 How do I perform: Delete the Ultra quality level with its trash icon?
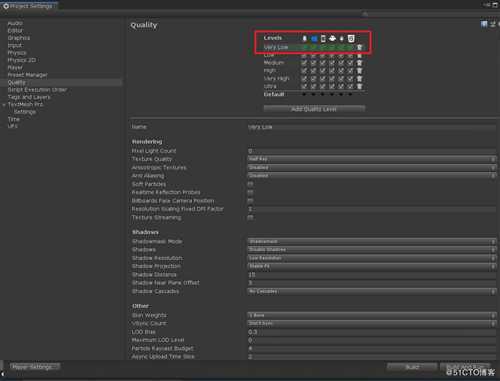click(359, 86)
